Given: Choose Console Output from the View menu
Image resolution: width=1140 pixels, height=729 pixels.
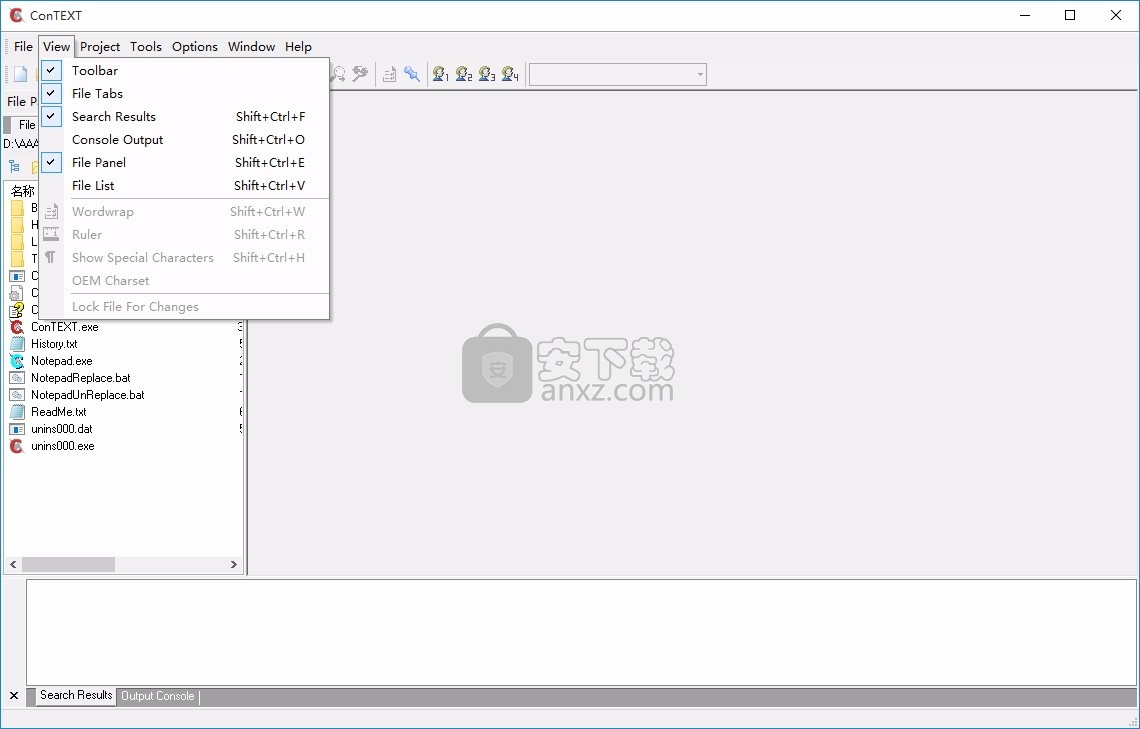Looking at the screenshot, I should click(x=185, y=140).
